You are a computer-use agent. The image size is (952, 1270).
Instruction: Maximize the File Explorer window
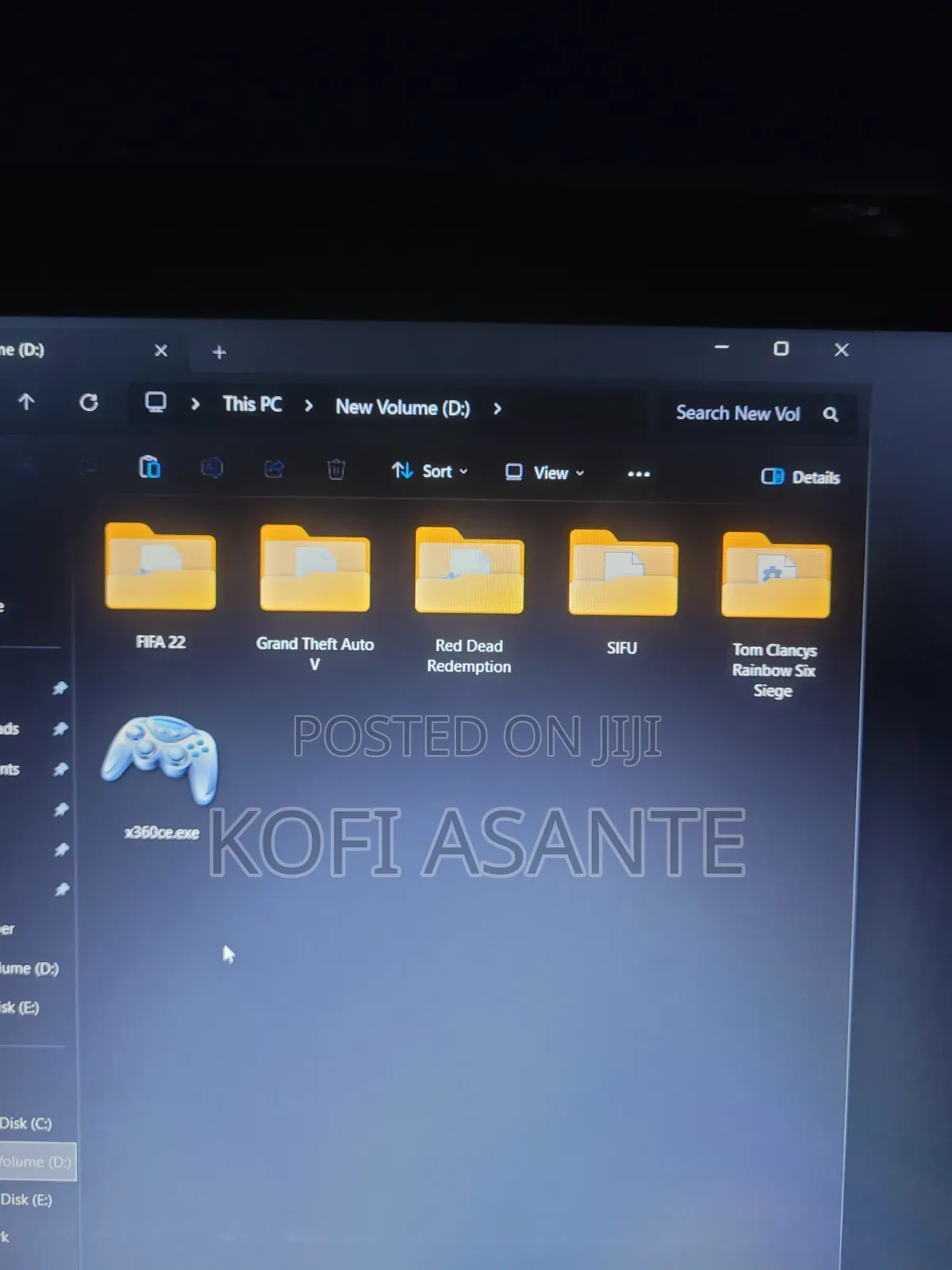[781, 348]
